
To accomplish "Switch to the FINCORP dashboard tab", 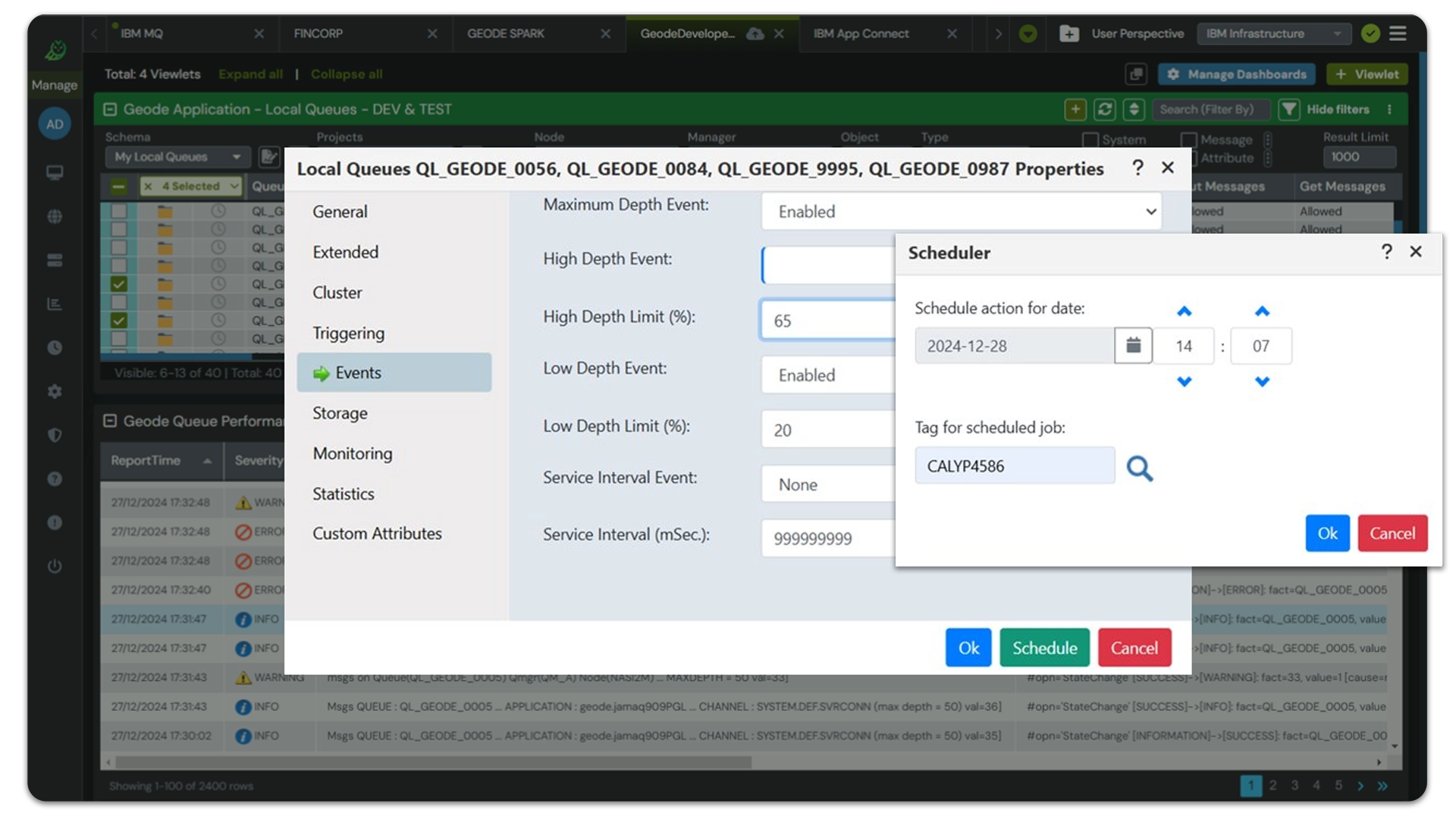I will pos(318,33).
